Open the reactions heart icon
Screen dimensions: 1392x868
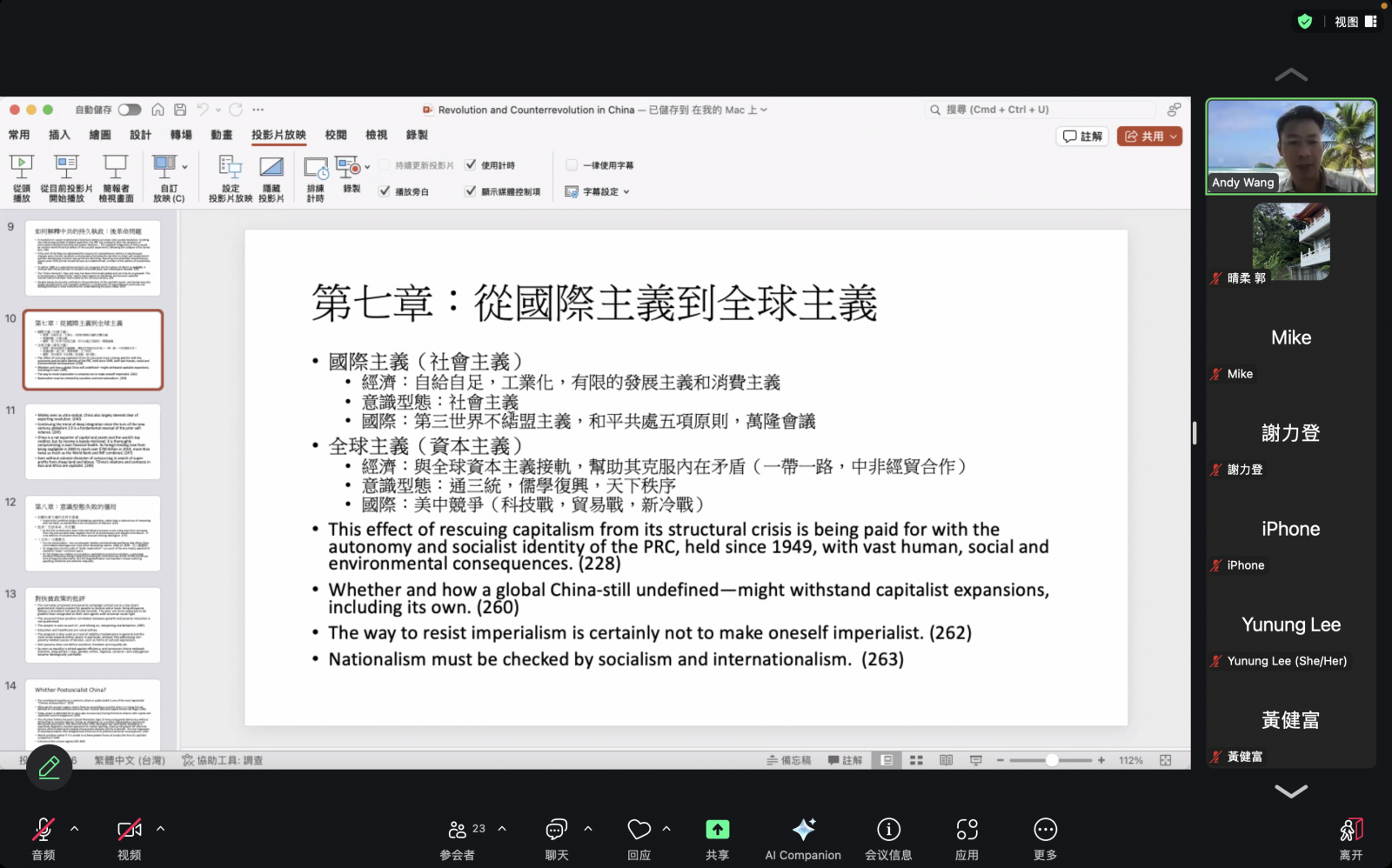pos(639,830)
